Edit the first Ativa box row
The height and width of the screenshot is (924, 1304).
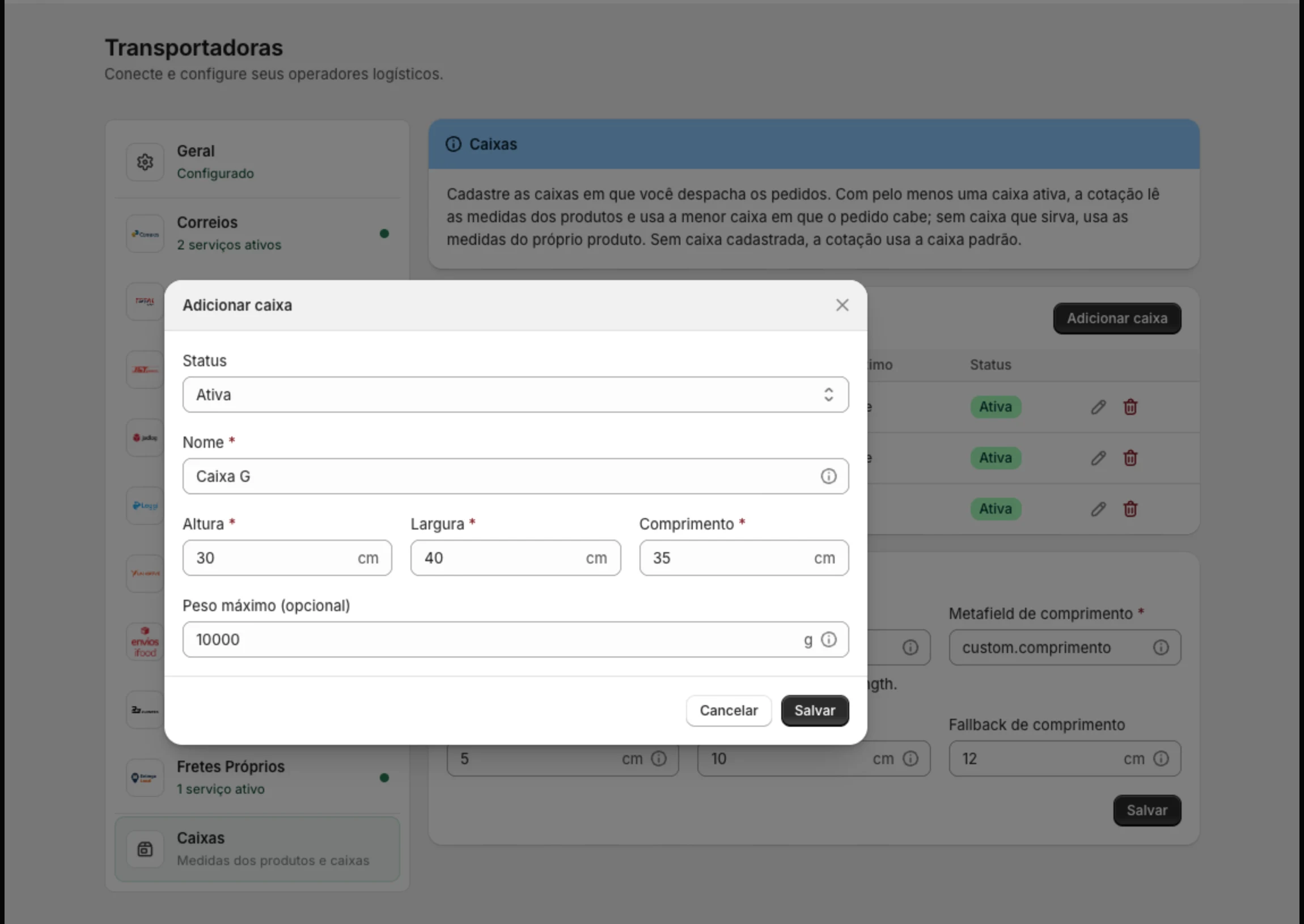click(x=1099, y=407)
